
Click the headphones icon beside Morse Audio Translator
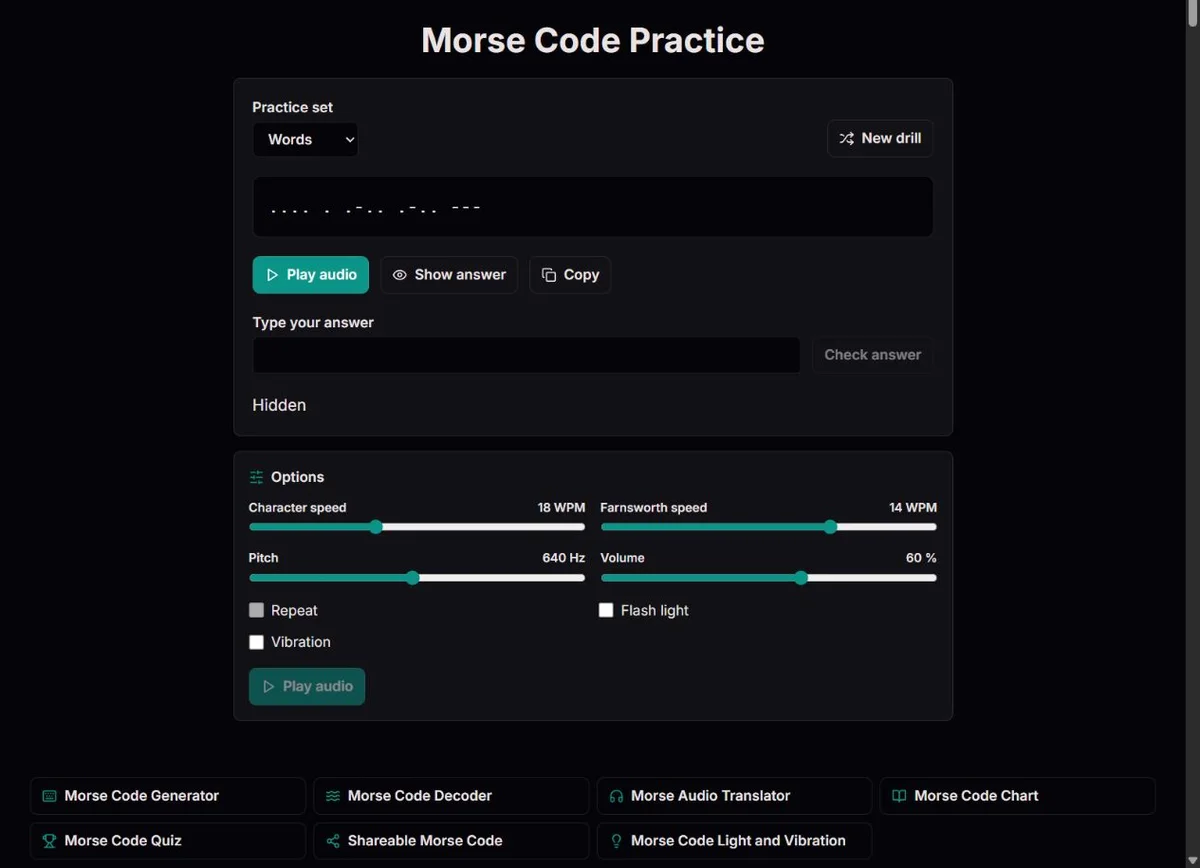616,796
